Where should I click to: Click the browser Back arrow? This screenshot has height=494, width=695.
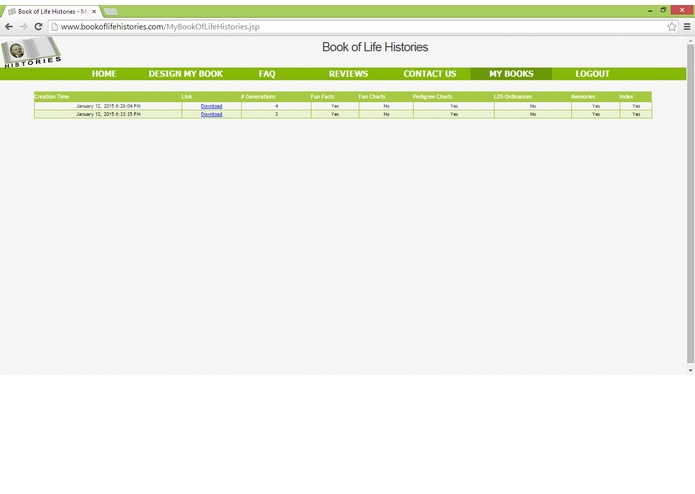[9, 27]
